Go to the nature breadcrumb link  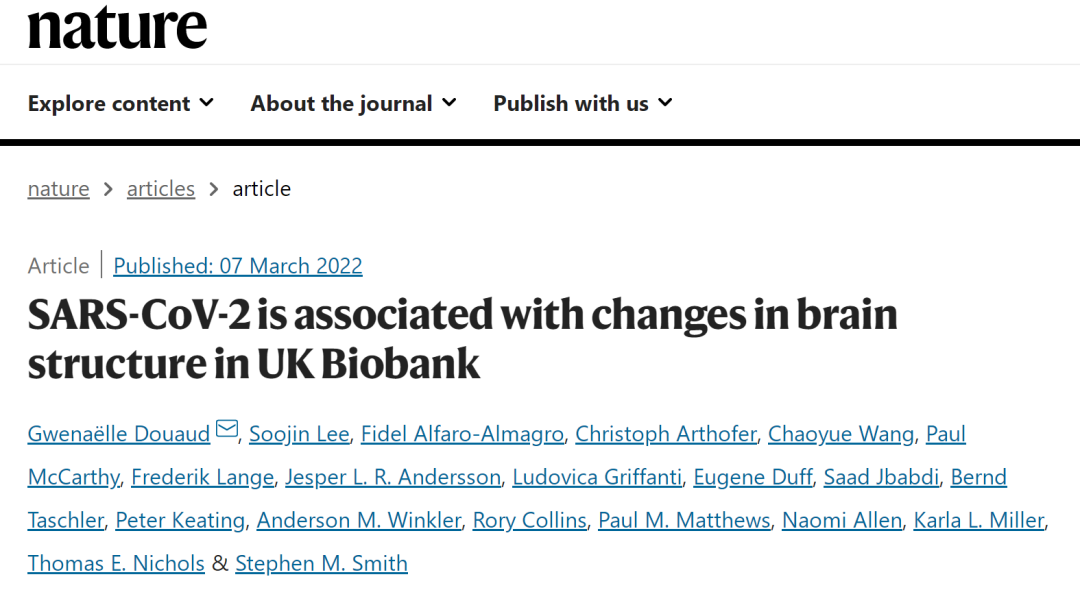[x=58, y=189]
